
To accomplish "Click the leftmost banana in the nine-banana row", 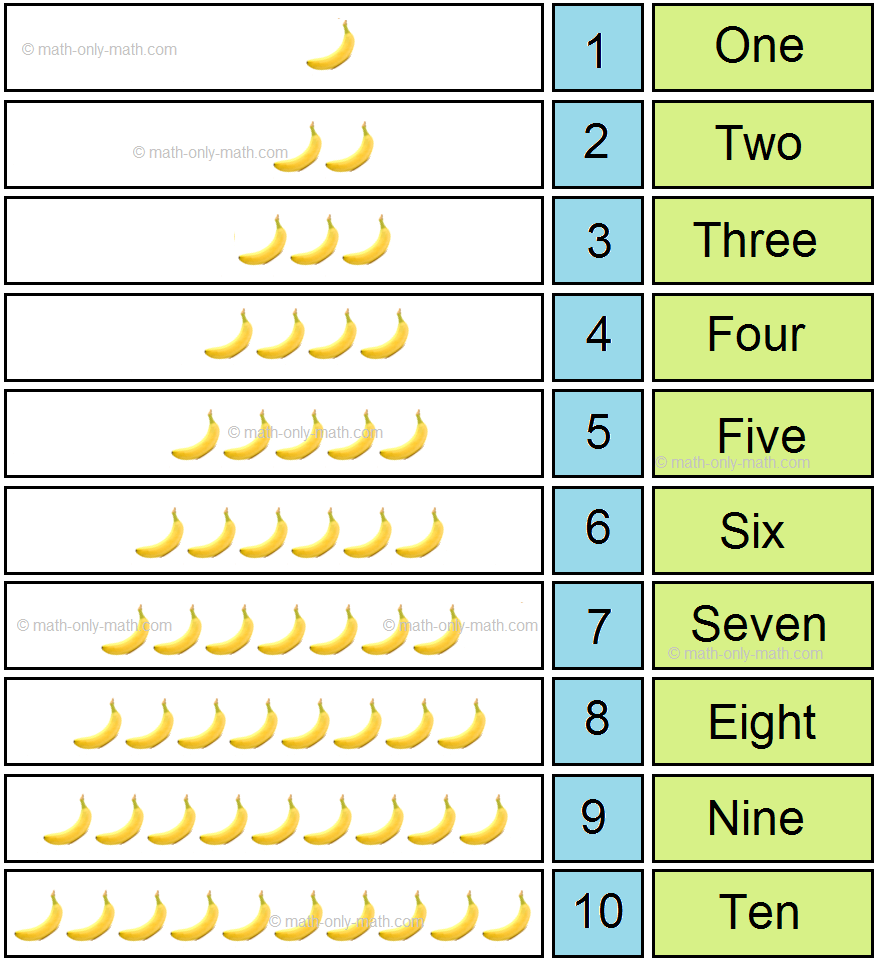I will 67,820.
